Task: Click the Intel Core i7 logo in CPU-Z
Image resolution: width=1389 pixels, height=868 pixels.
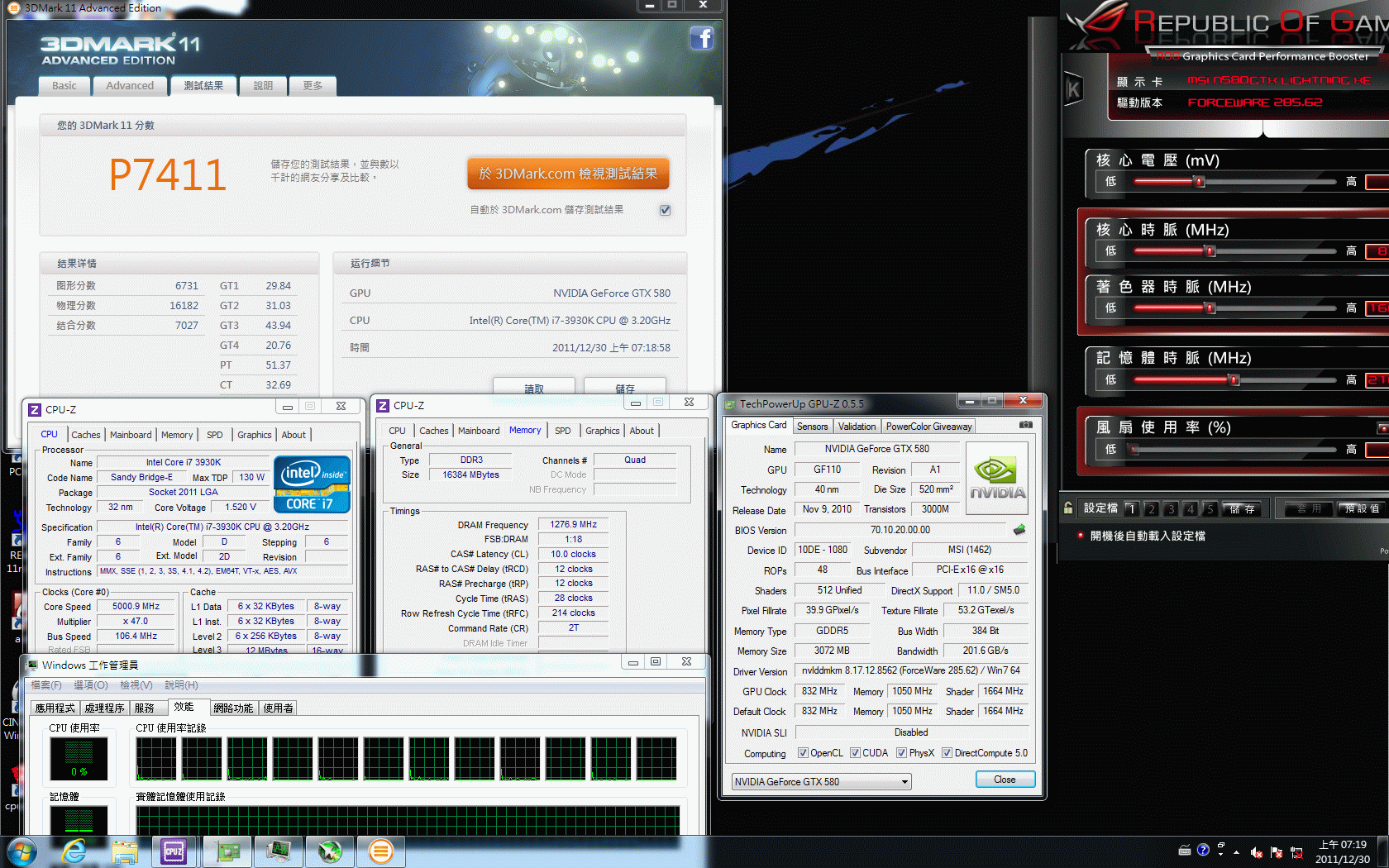Action: click(312, 484)
